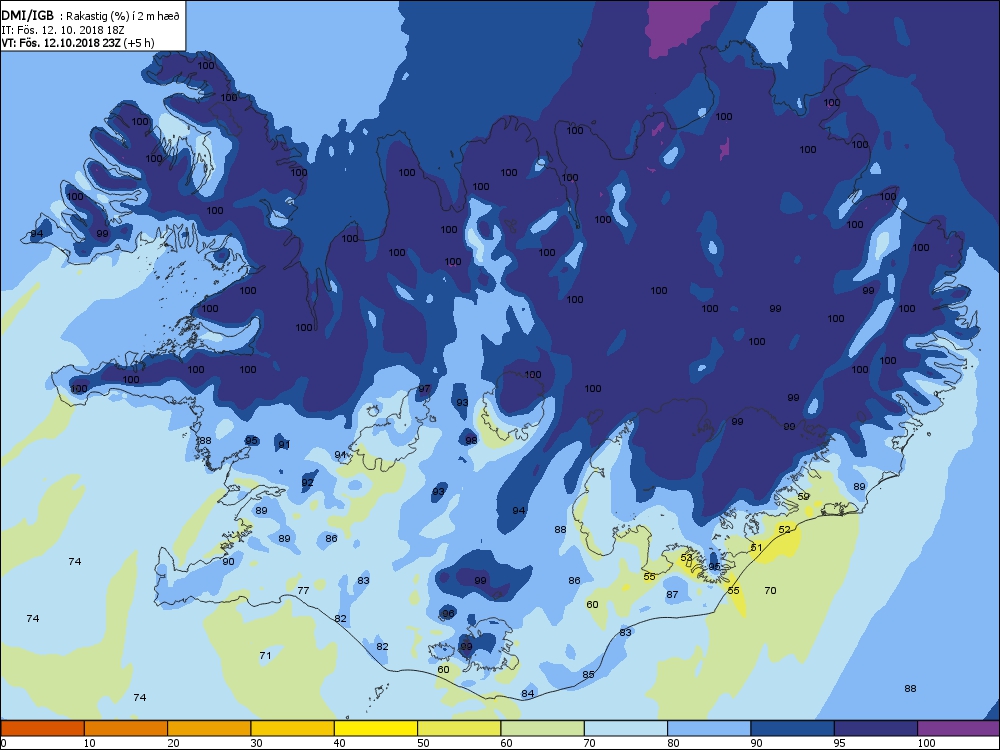Click the 60–70 pale green legend swatch
1000x750 pixels.
pyautogui.click(x=543, y=728)
